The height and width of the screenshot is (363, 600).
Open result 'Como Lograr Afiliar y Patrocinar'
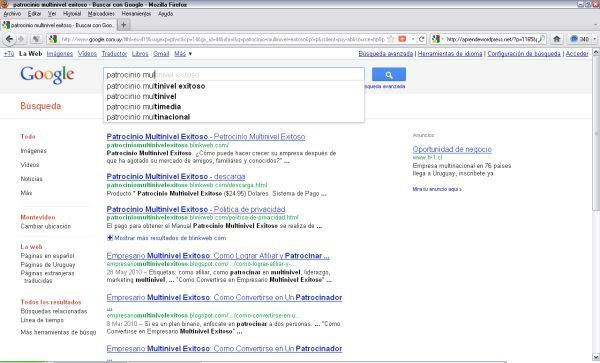[218, 256]
